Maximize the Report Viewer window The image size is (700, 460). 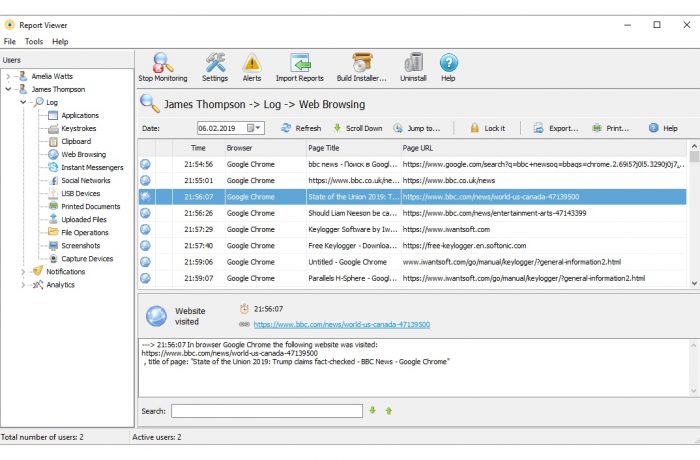pyautogui.click(x=657, y=25)
